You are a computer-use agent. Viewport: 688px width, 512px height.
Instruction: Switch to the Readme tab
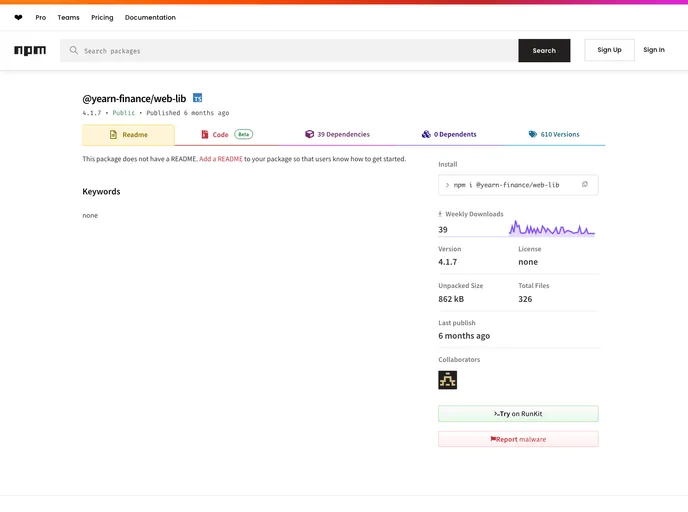pos(128,135)
